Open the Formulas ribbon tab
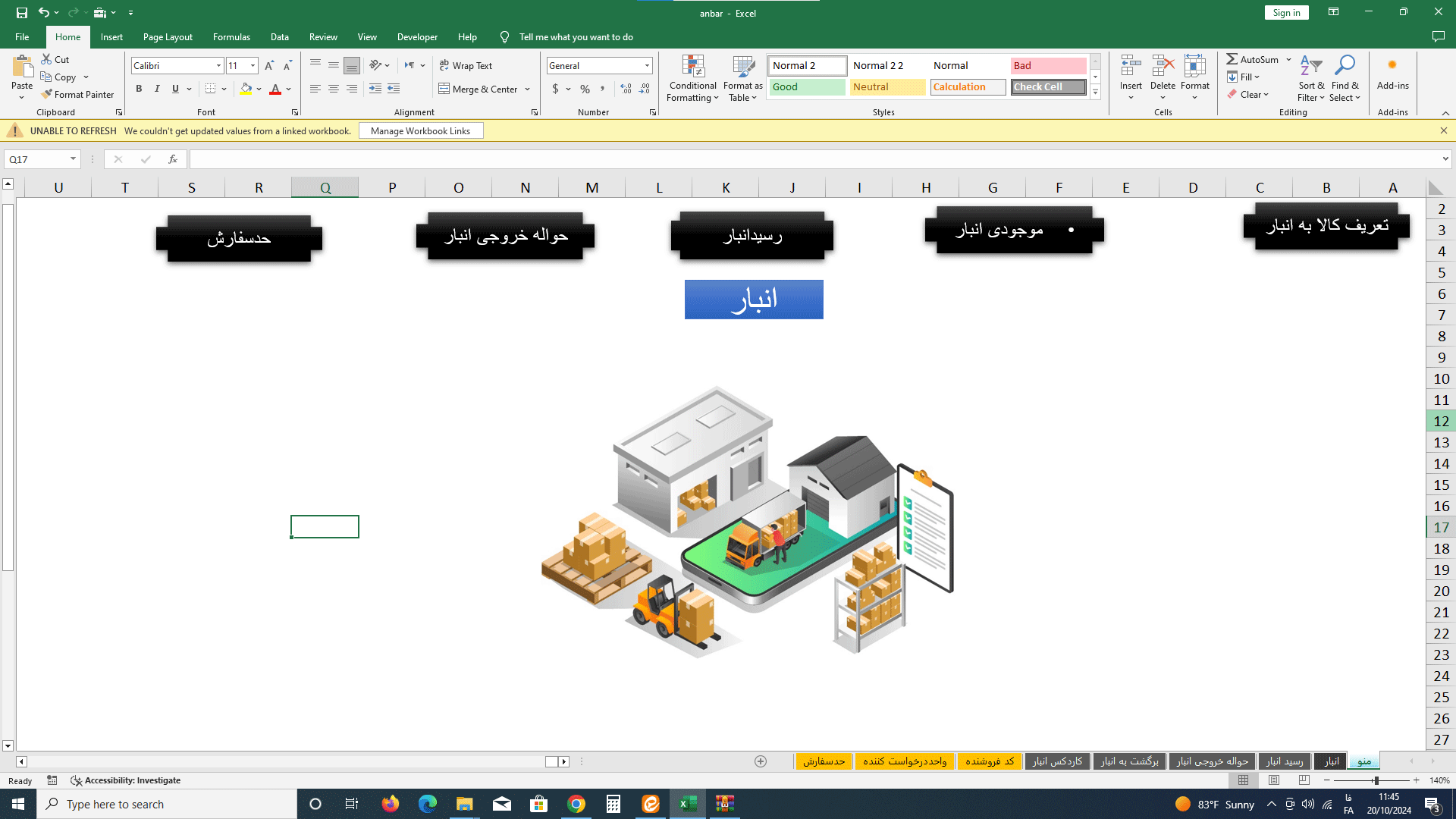The height and width of the screenshot is (819, 1456). tap(231, 37)
